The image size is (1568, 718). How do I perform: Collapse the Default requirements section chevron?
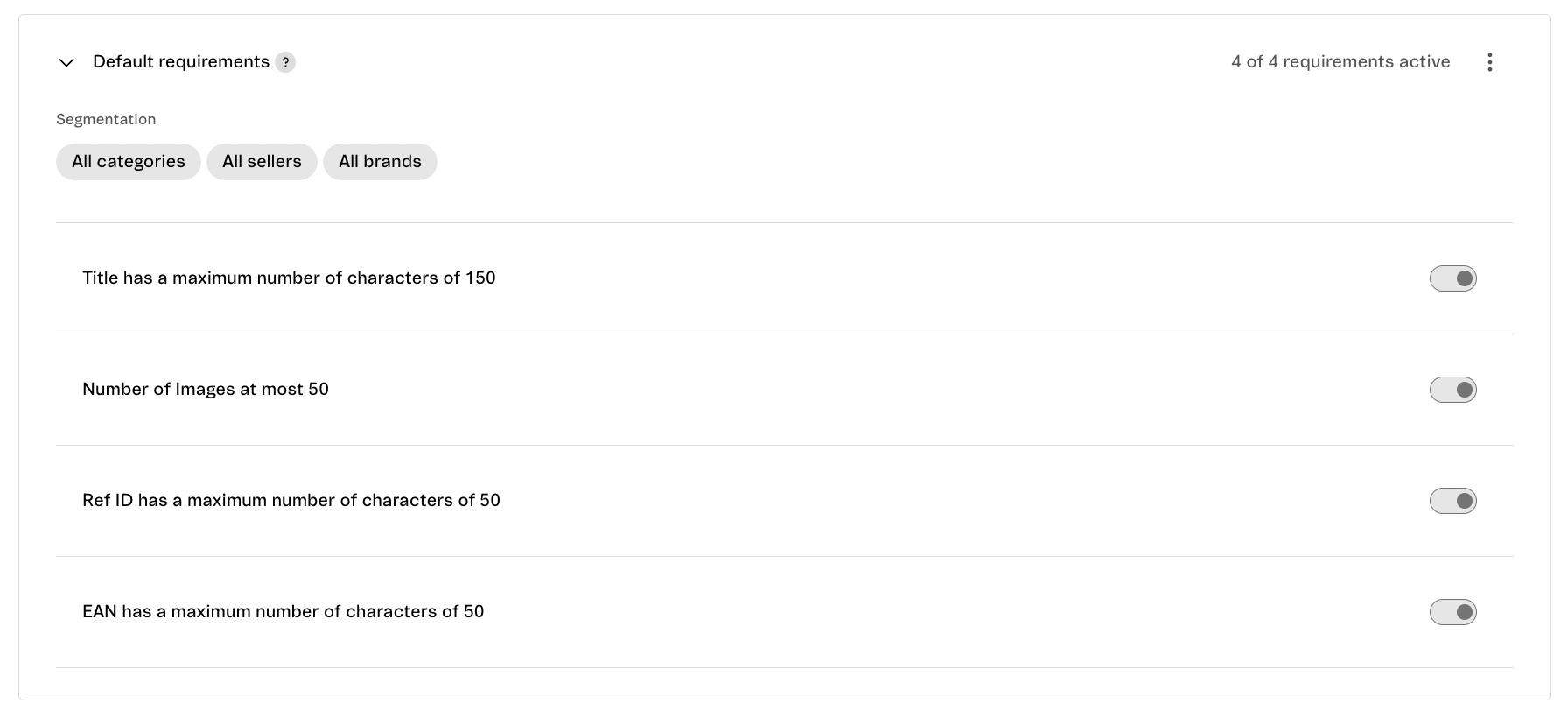[x=66, y=62]
